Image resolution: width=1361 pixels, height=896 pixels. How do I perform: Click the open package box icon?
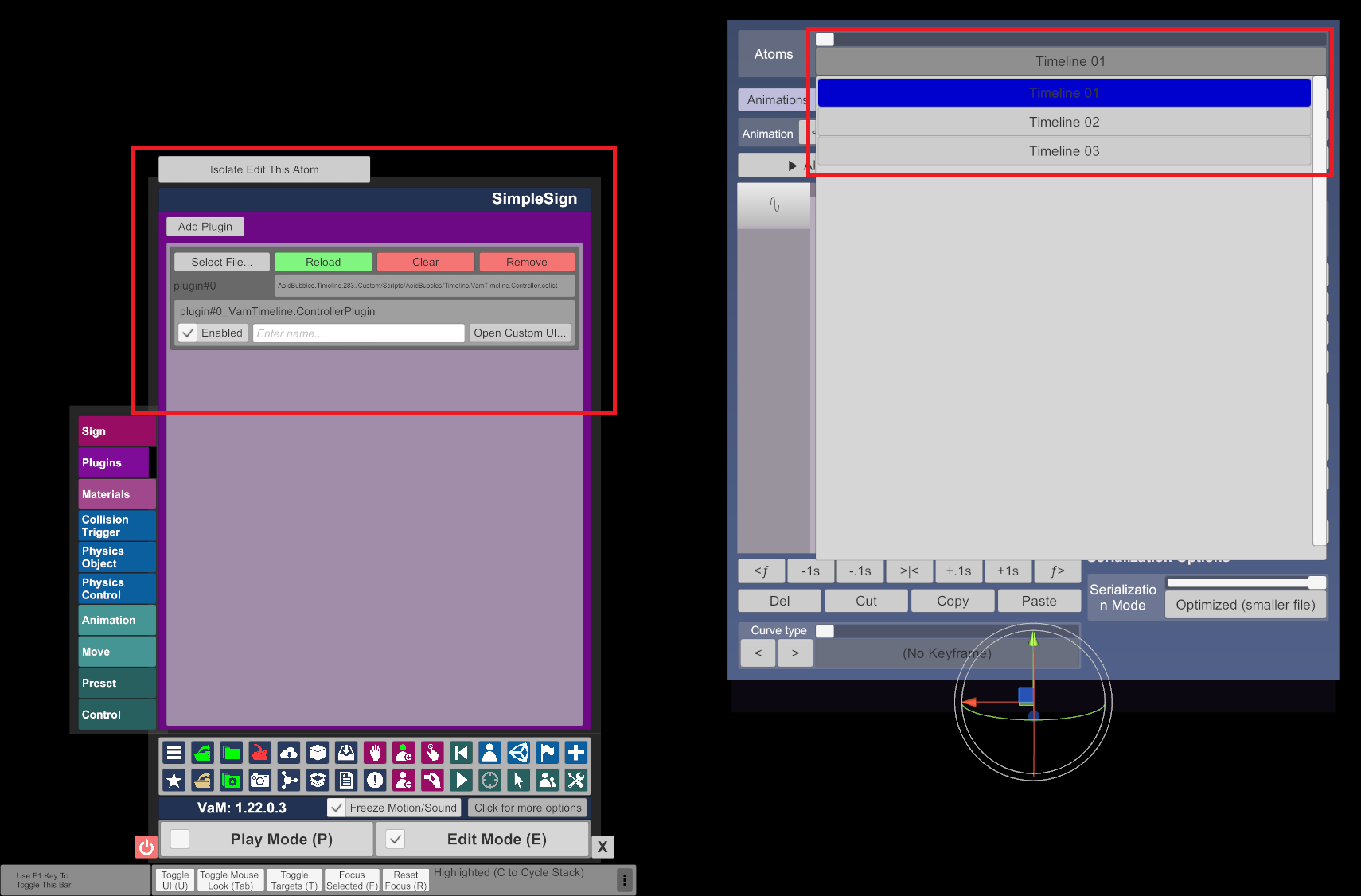point(318,781)
